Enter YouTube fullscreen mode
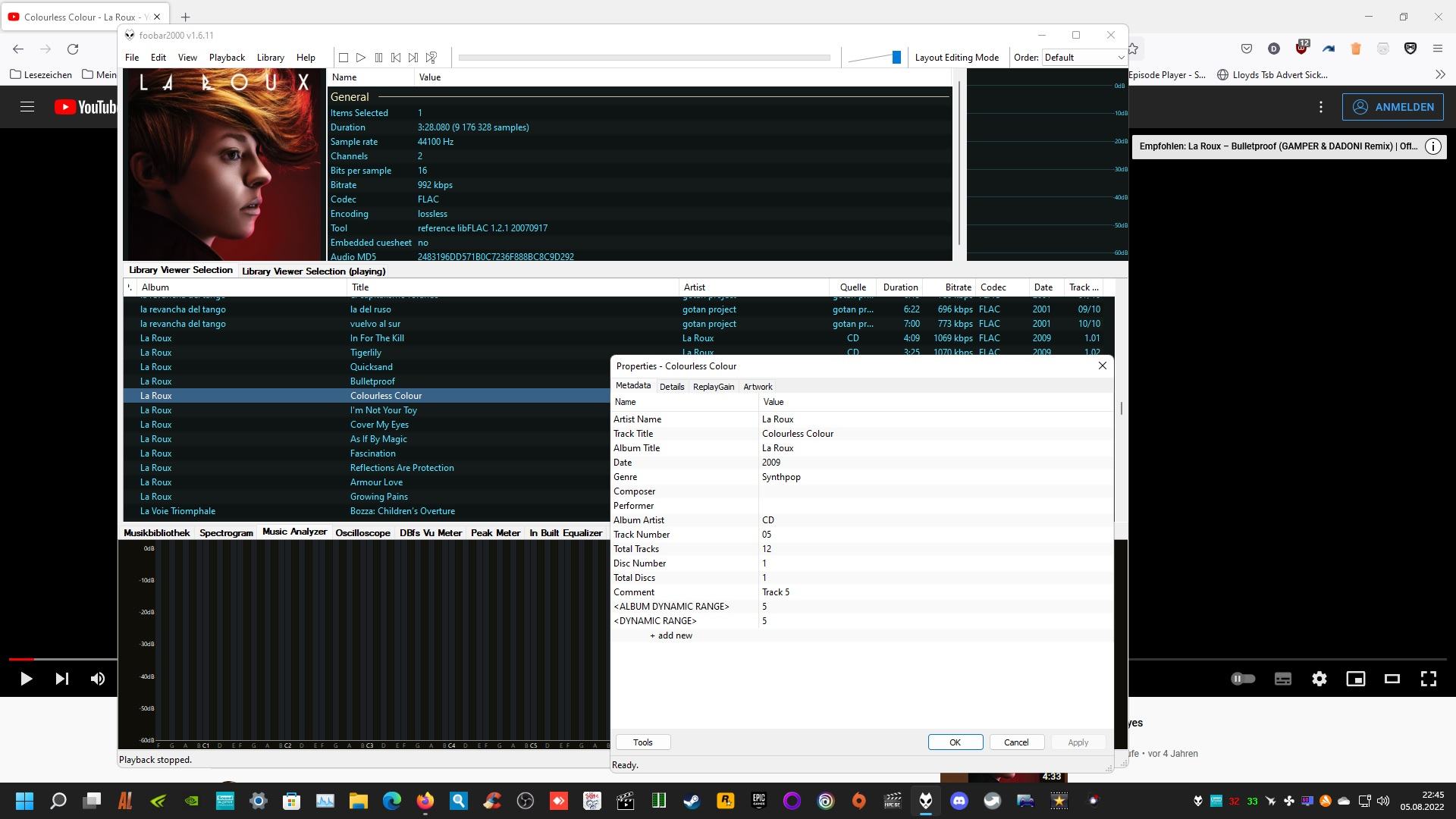 pos(1429,679)
